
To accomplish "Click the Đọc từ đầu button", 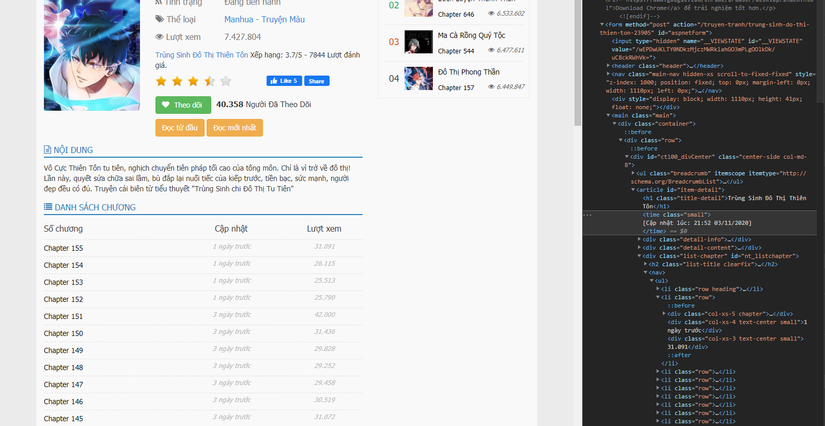I will [180, 128].
